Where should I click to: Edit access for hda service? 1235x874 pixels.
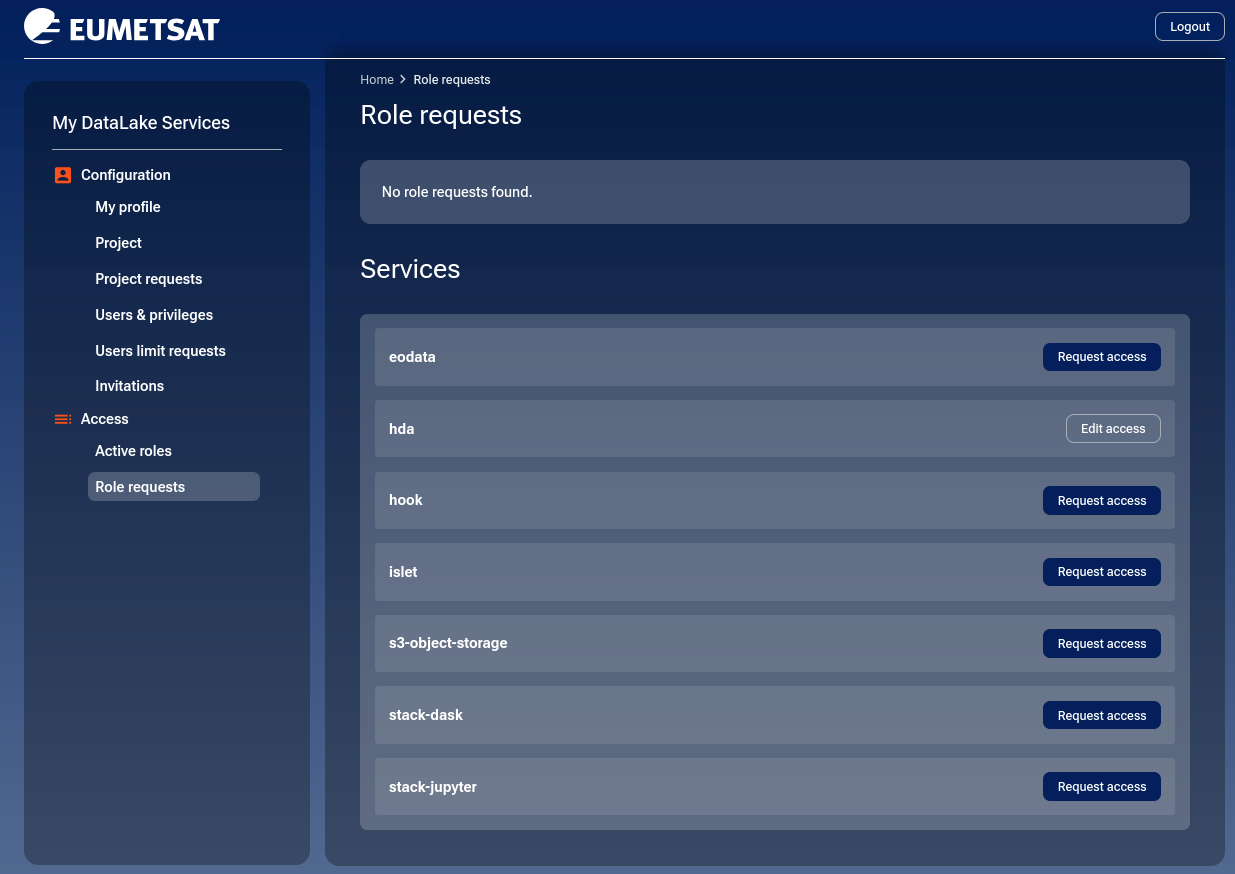point(1113,429)
